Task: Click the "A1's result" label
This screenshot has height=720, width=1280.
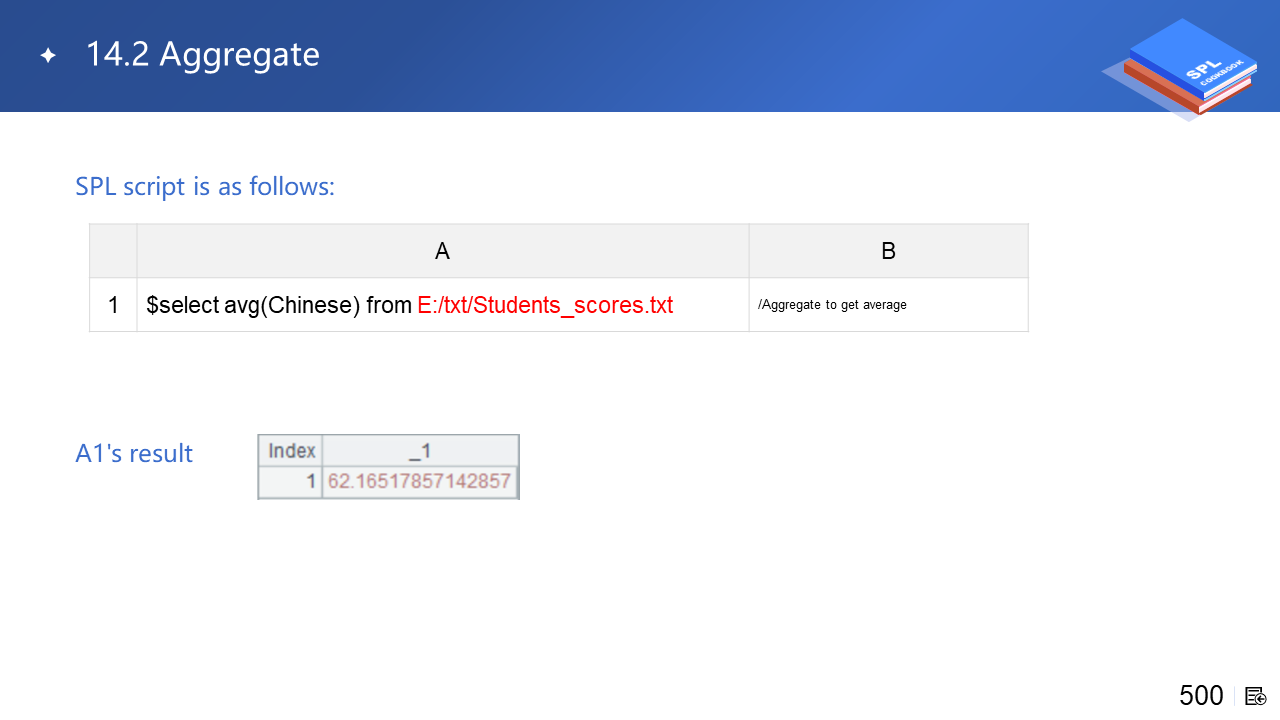Action: point(134,454)
